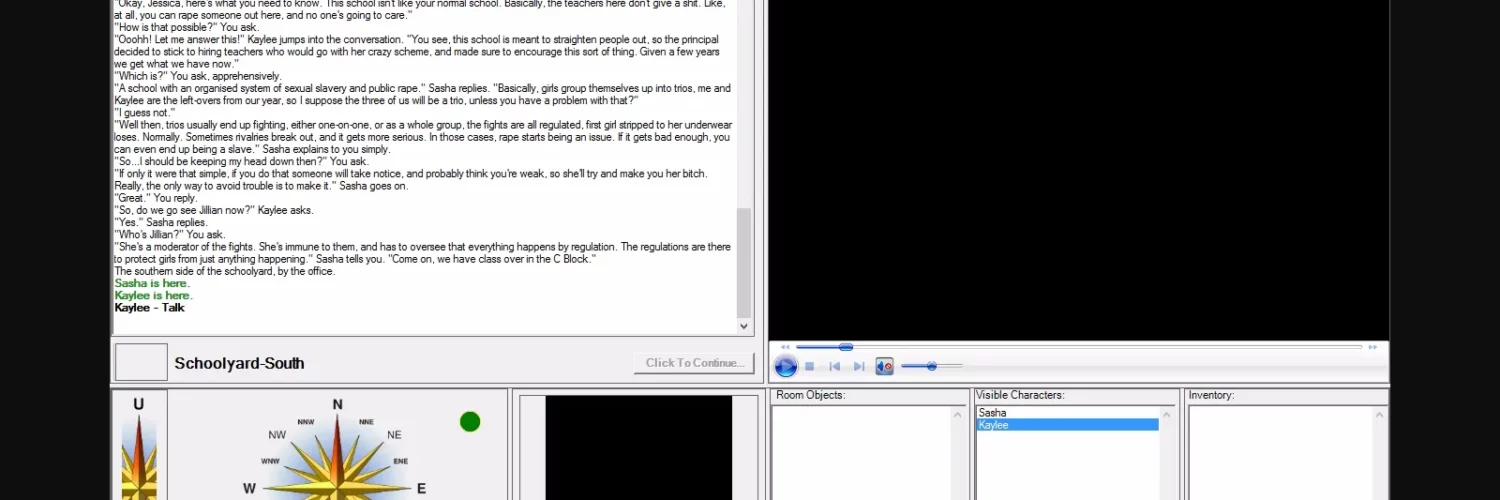Click the scroll-up arrow in the Inventory list
This screenshot has height=500, width=1500.
point(1381,414)
